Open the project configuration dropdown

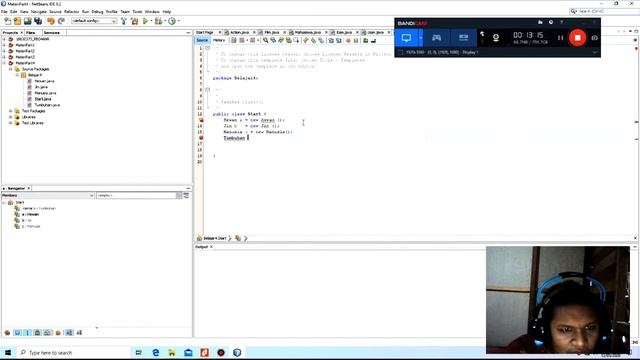(x=94, y=21)
